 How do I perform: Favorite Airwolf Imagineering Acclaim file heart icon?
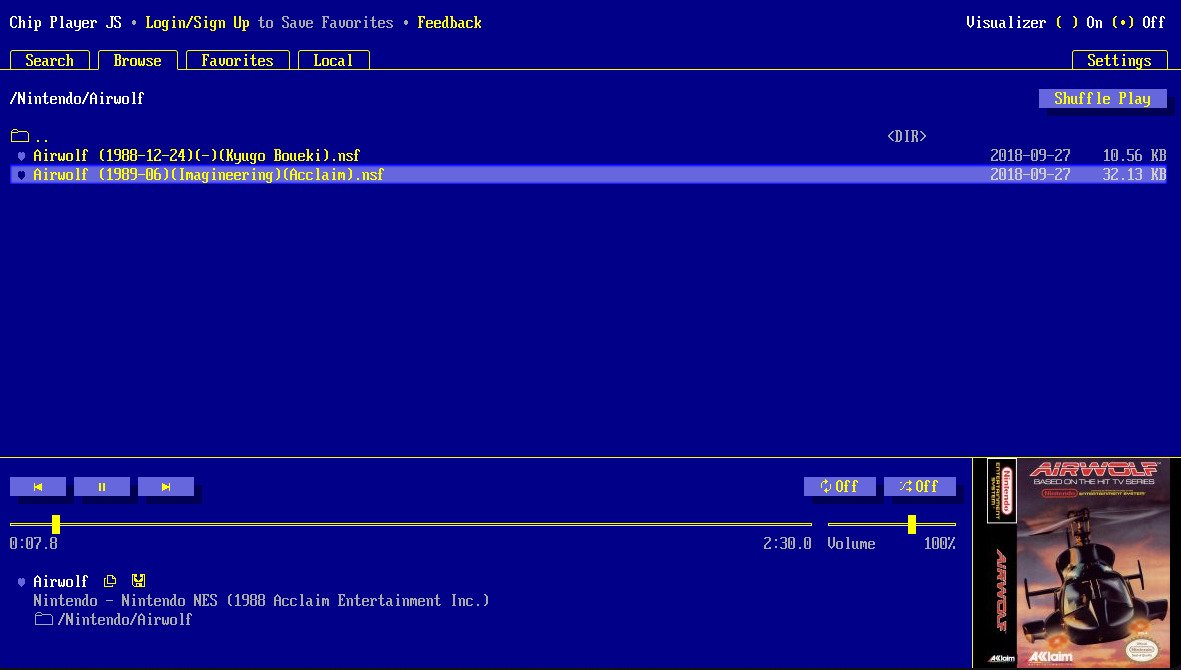click(x=21, y=175)
